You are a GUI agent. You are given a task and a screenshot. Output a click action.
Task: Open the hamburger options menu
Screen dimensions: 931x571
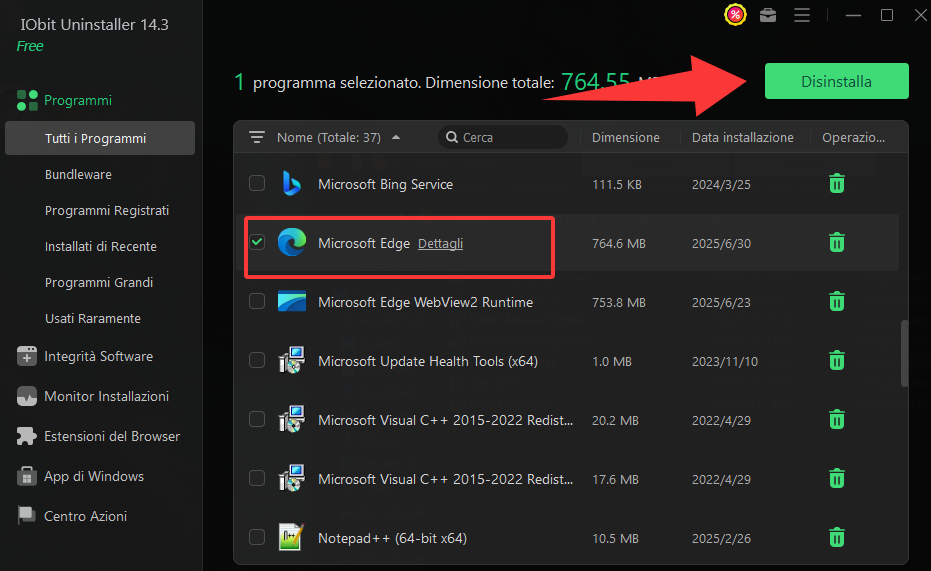pyautogui.click(x=802, y=15)
